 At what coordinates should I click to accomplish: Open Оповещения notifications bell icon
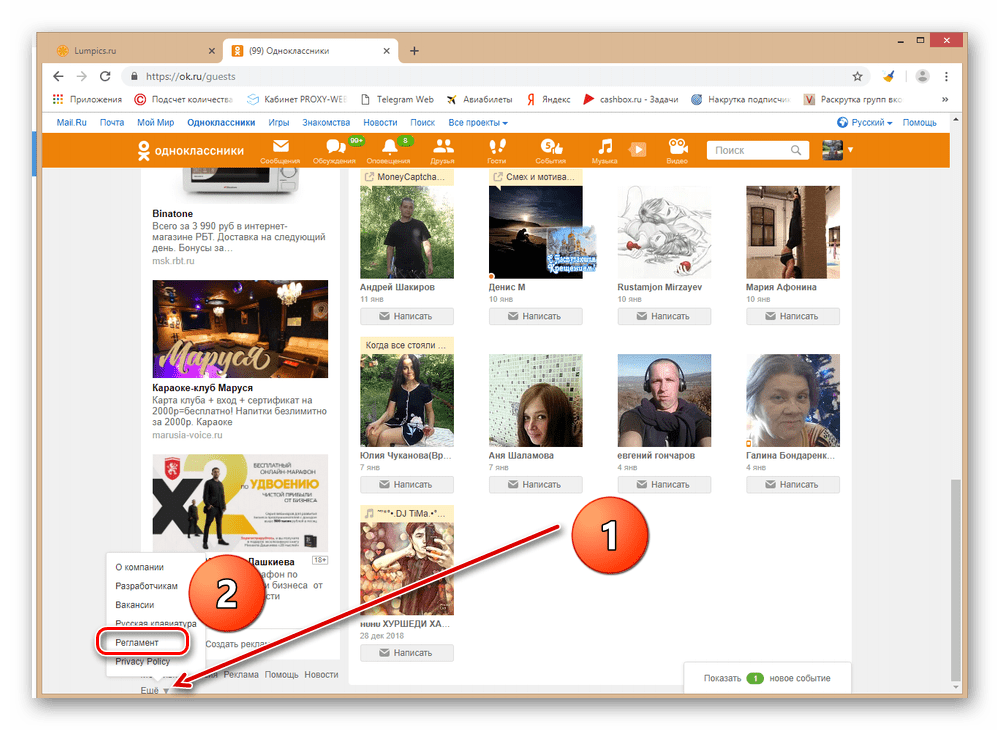point(388,146)
